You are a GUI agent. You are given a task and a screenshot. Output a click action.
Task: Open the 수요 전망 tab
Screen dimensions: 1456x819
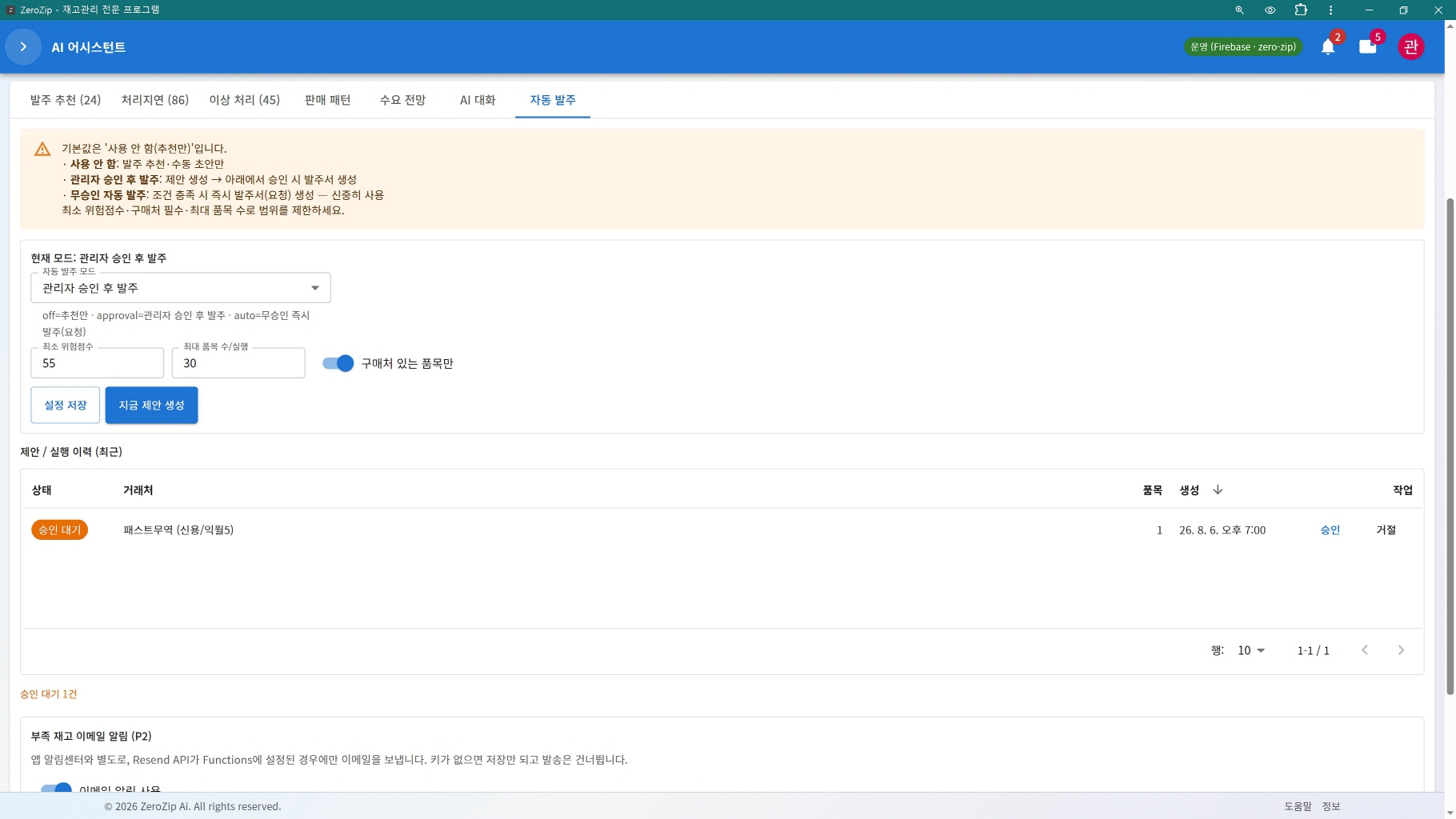(403, 100)
